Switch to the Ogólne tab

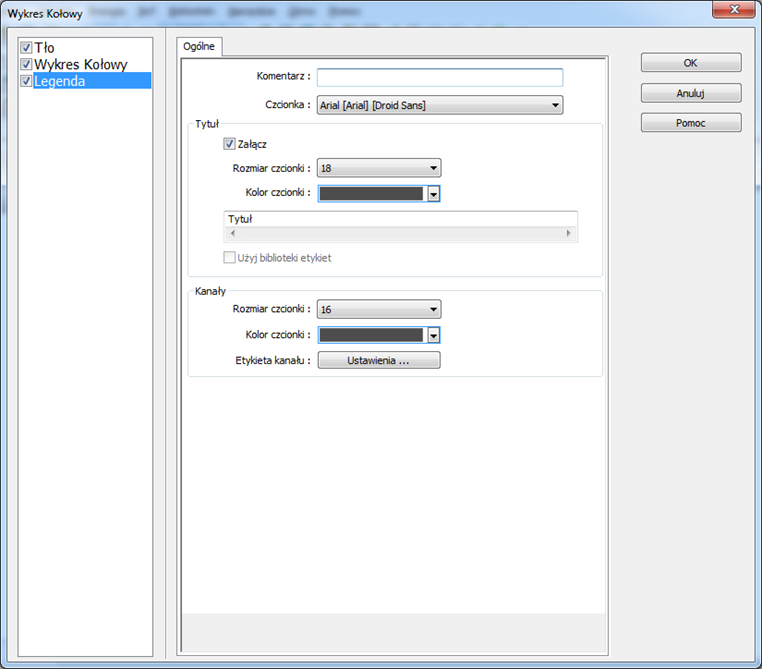199,47
